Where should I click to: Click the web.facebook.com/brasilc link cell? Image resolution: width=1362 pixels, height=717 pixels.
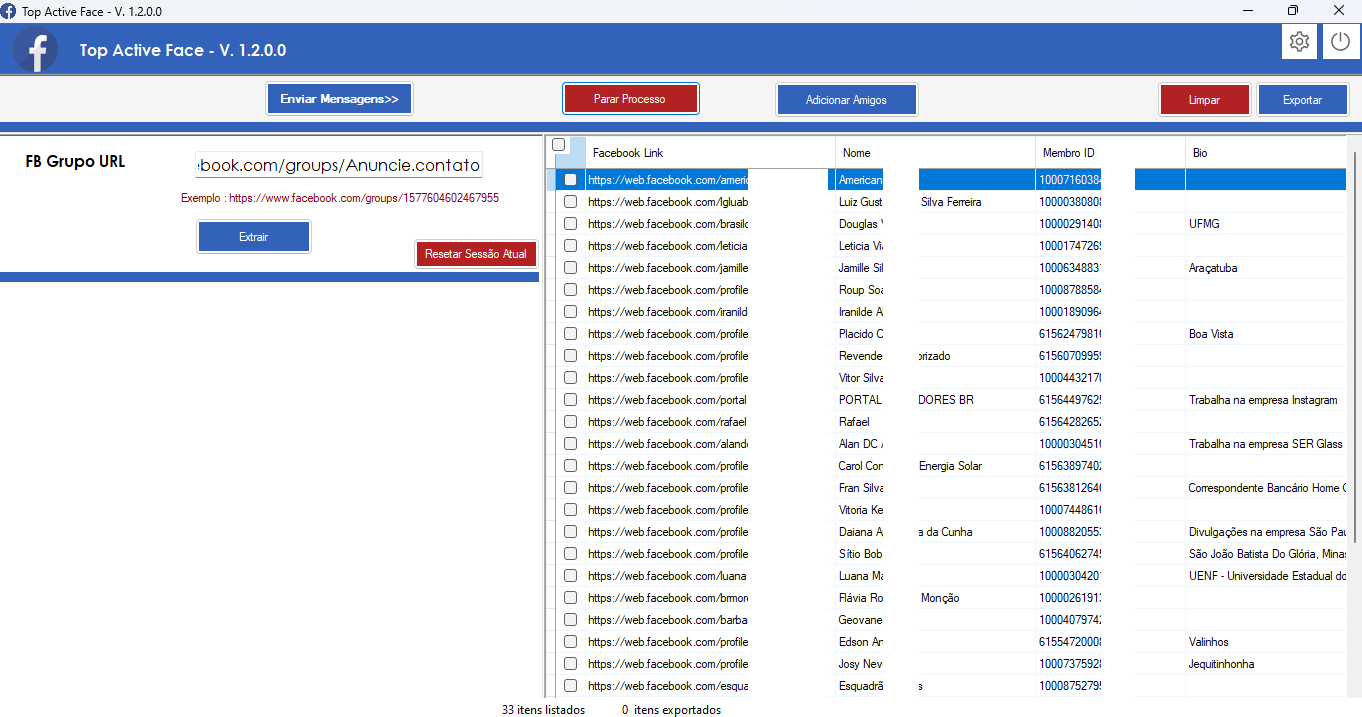(710, 224)
